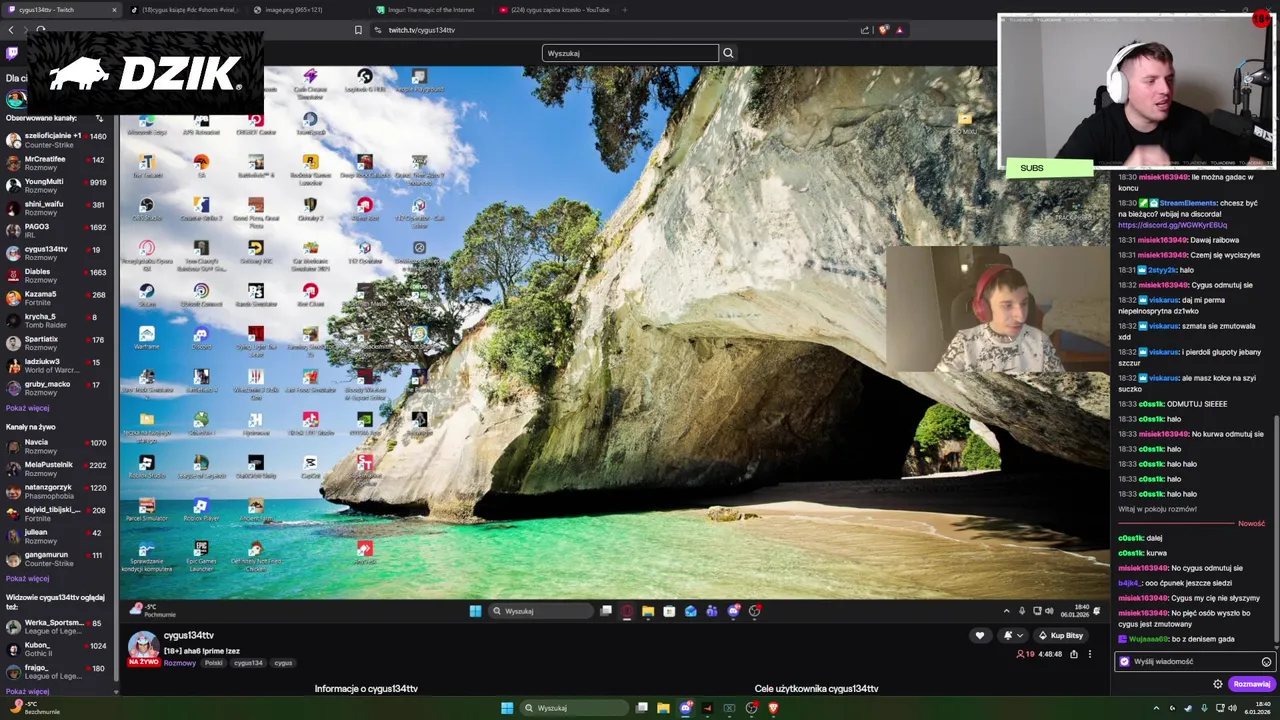
Task: Open Discord invite link in chat
Action: pos(1172,225)
